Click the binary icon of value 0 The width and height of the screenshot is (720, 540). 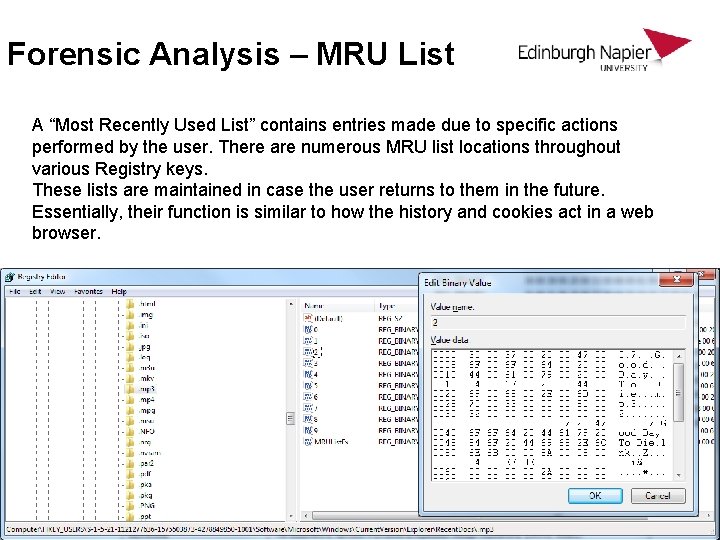308,329
